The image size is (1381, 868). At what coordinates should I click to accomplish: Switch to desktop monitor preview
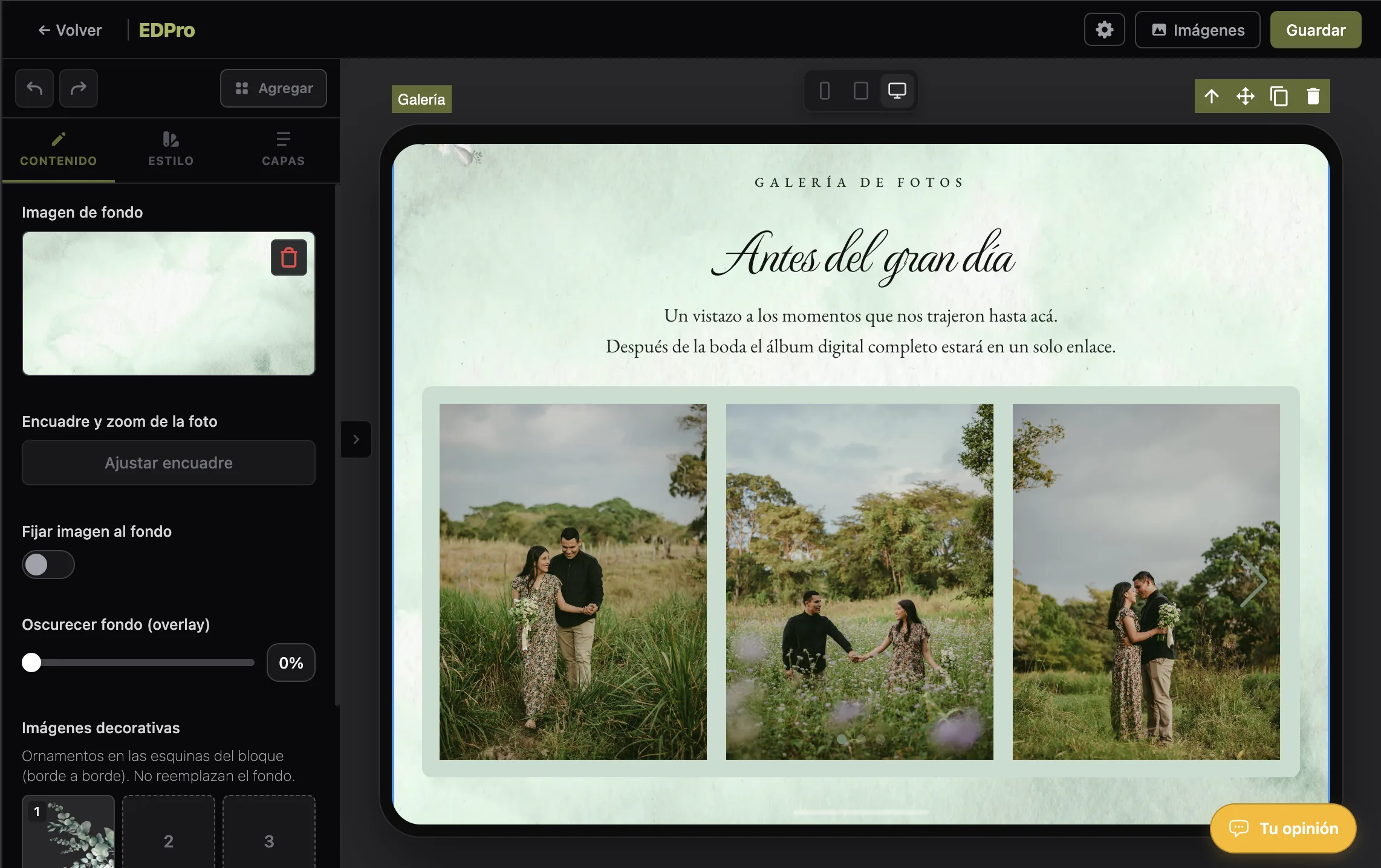pos(897,91)
